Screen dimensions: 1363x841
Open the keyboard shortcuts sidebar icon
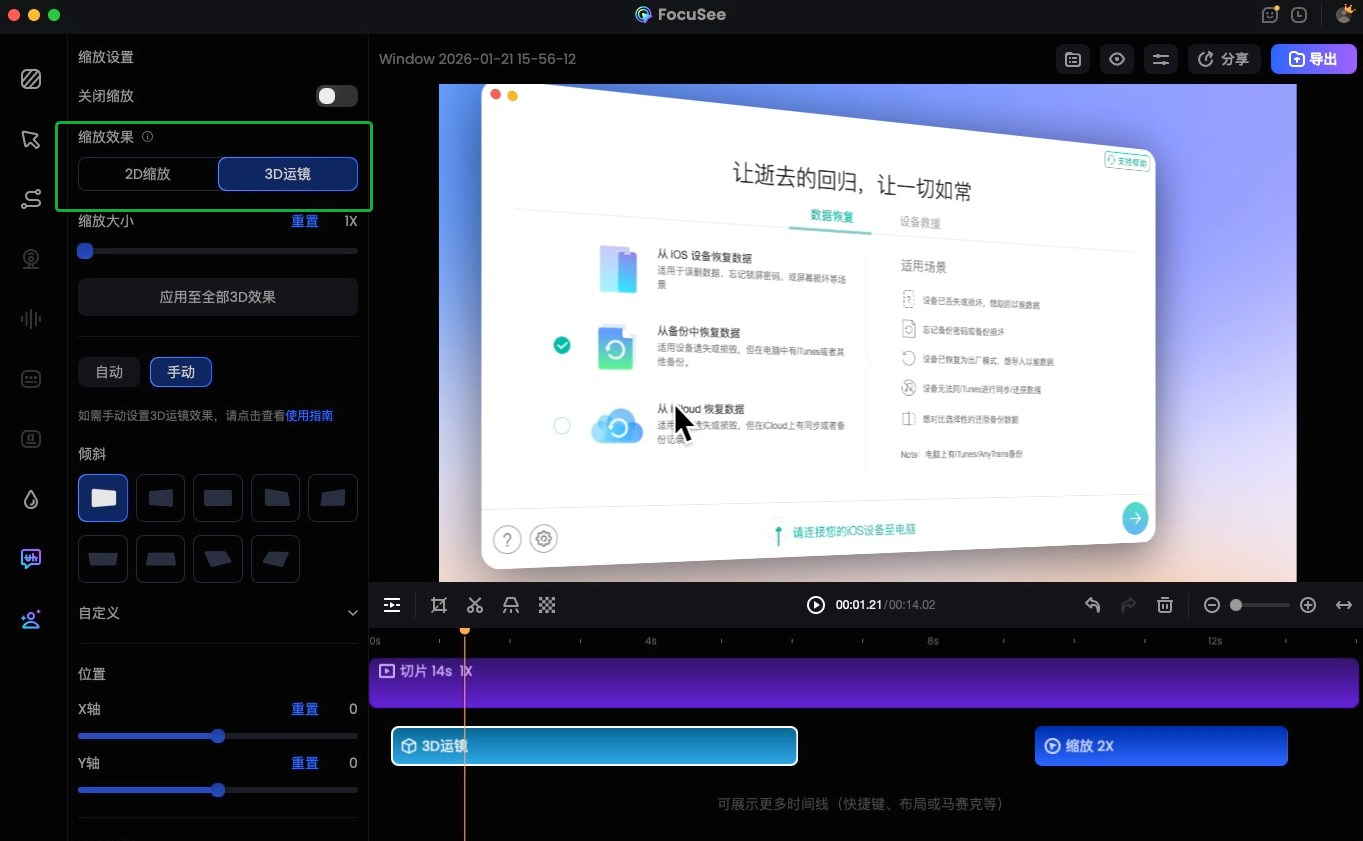click(31, 379)
